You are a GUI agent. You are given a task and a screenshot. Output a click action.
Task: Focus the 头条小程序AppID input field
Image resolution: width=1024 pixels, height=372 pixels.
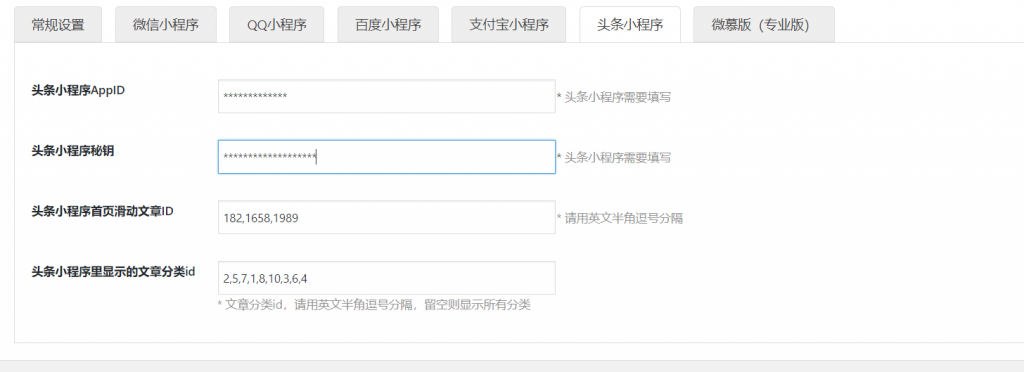[x=387, y=97]
